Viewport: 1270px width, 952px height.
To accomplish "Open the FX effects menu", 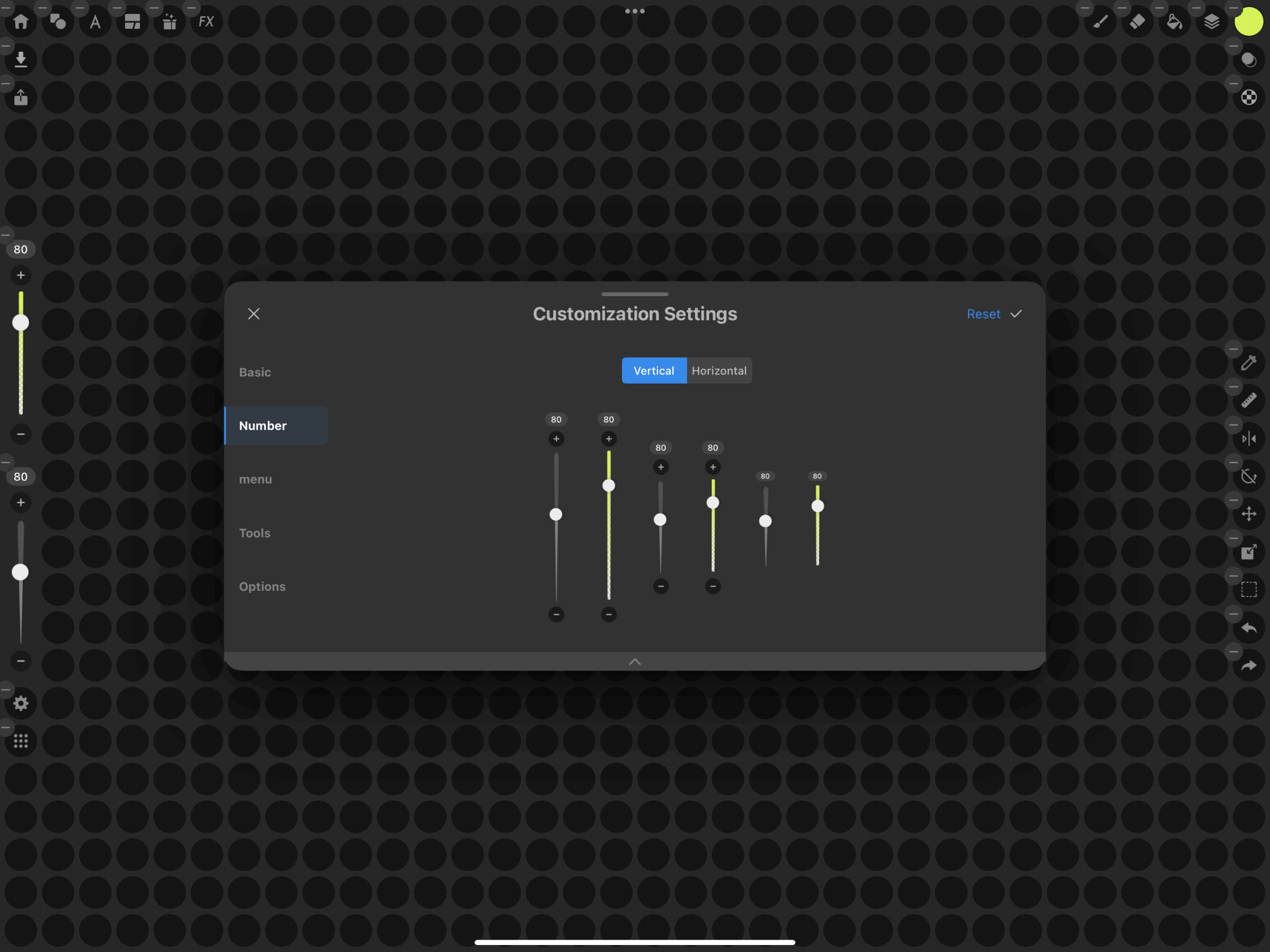I will tap(206, 22).
